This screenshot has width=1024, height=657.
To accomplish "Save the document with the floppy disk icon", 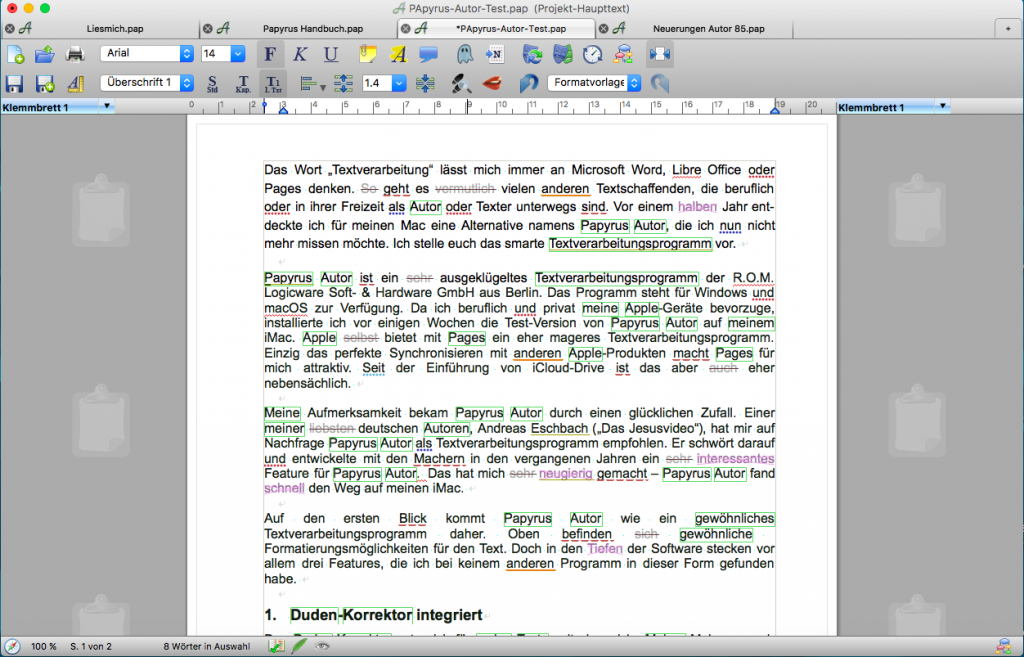I will (x=15, y=84).
